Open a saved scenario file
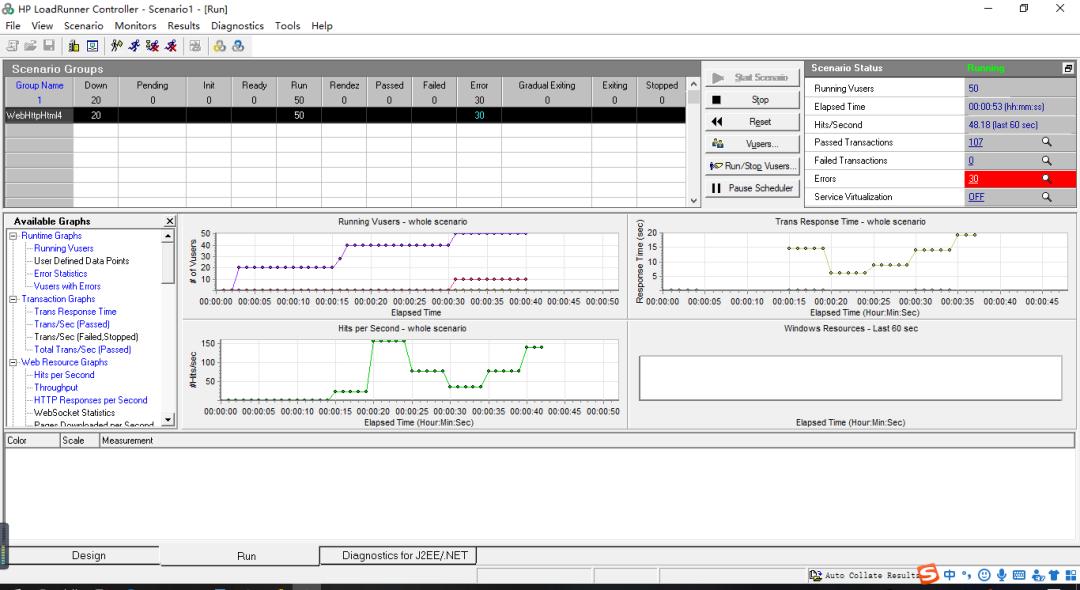This screenshot has width=1080, height=590. 30,45
